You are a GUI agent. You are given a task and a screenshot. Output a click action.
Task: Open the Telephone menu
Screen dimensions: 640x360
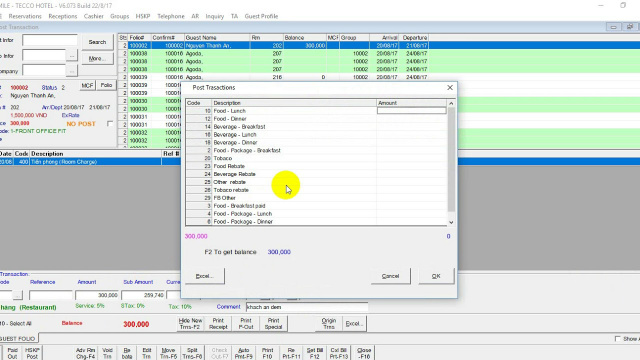click(171, 16)
